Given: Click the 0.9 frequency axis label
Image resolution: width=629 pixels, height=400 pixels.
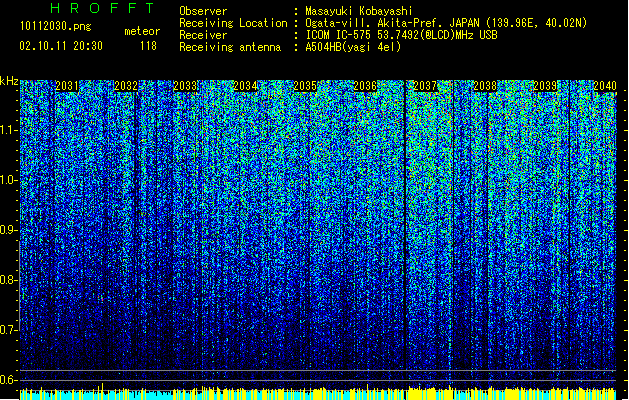Looking at the screenshot, I should [x=9, y=230].
